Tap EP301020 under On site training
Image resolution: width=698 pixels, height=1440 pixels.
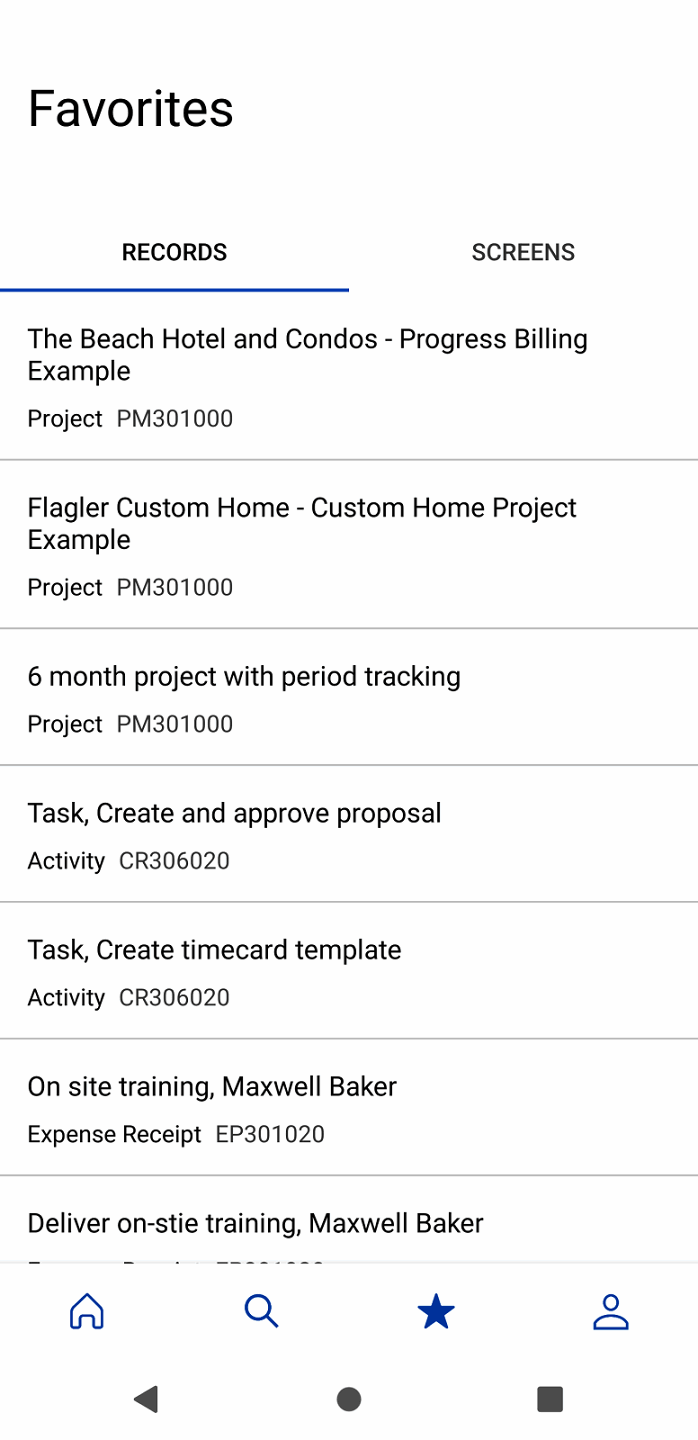[x=270, y=1135]
